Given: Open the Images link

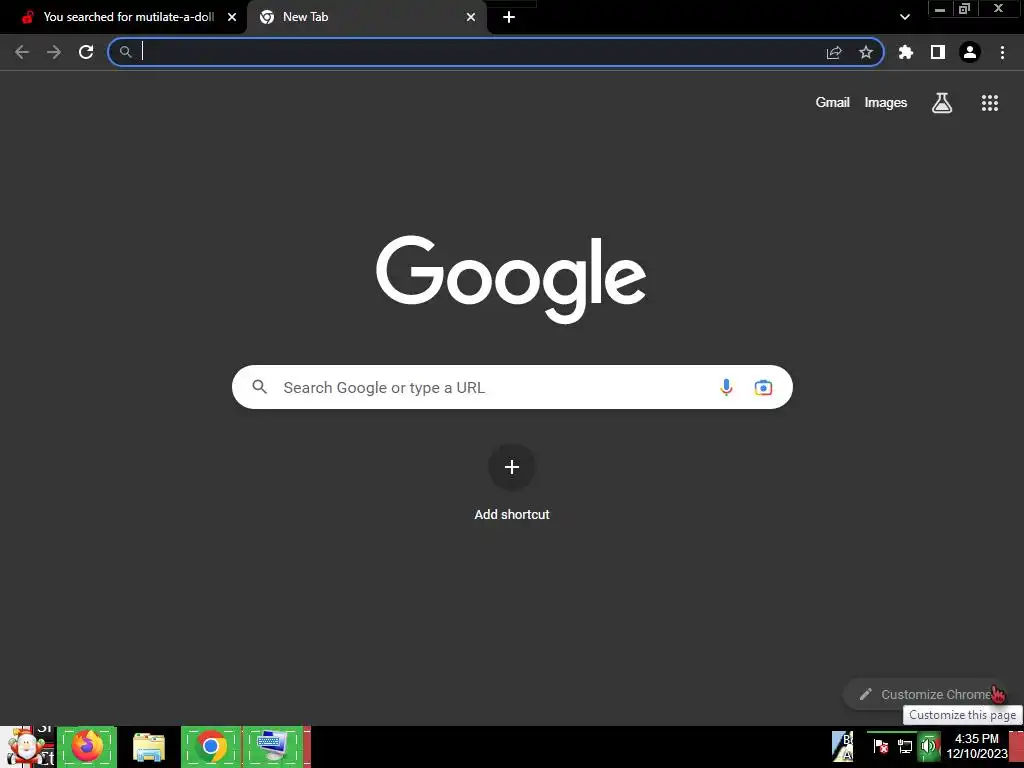Looking at the screenshot, I should point(886,103).
